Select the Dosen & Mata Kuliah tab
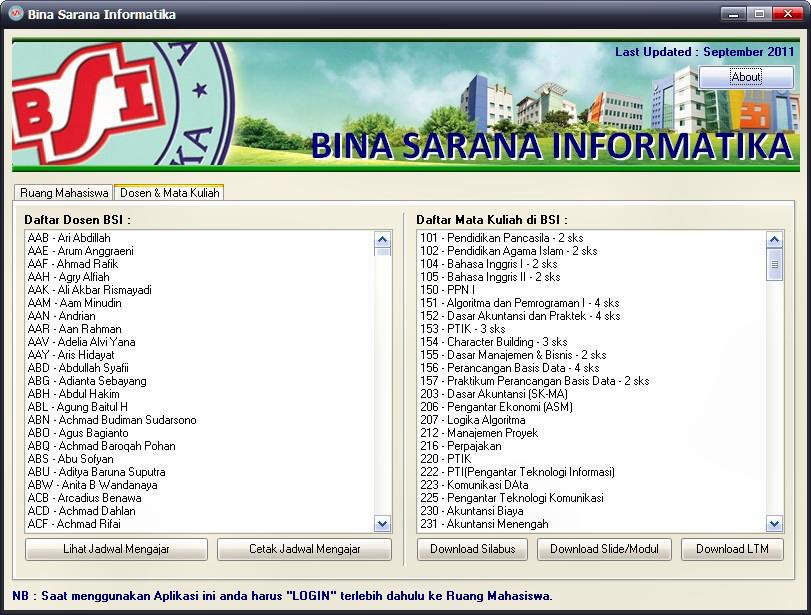Viewport: 811px width, 615px height. [169, 192]
